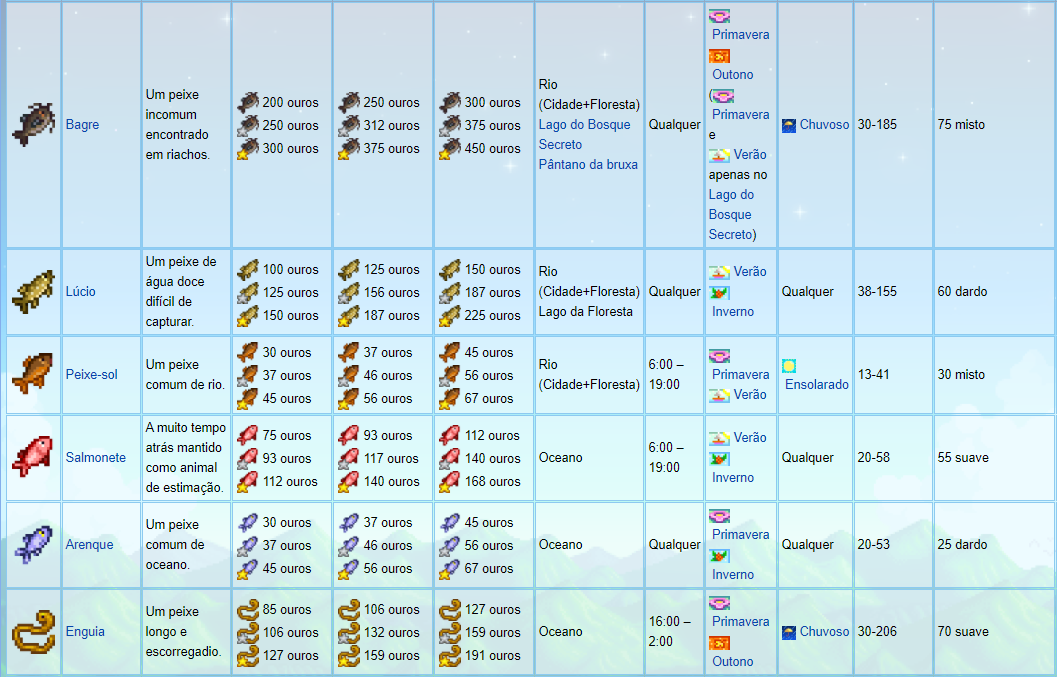Click the Peixe-sol sunfish image

(33, 374)
